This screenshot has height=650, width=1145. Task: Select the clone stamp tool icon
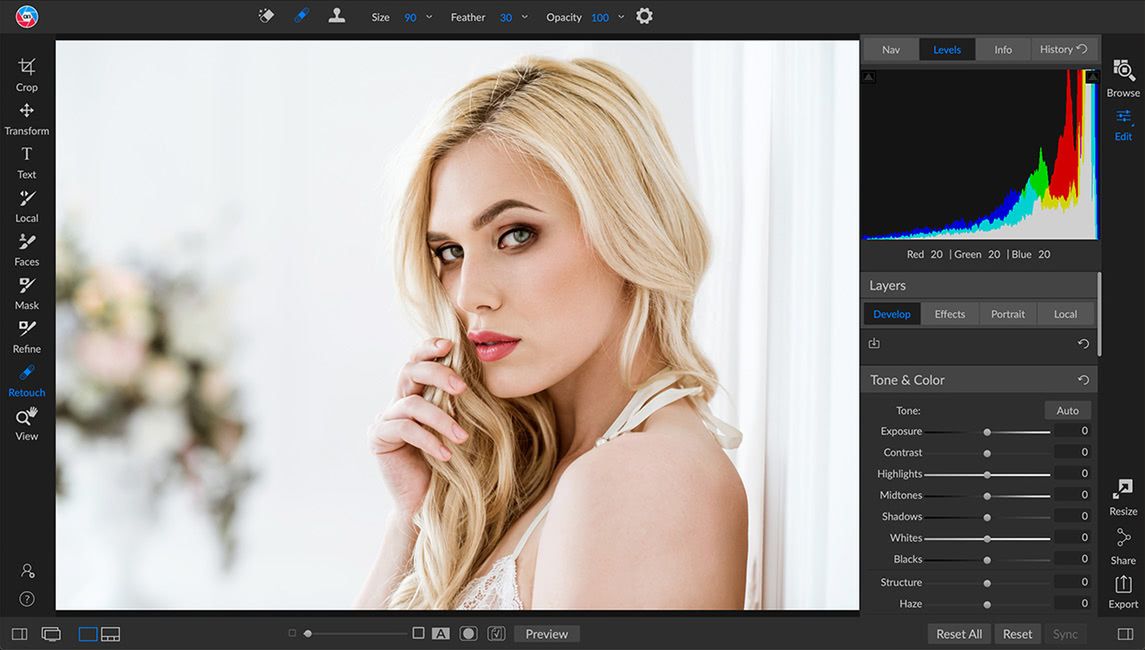click(x=337, y=15)
